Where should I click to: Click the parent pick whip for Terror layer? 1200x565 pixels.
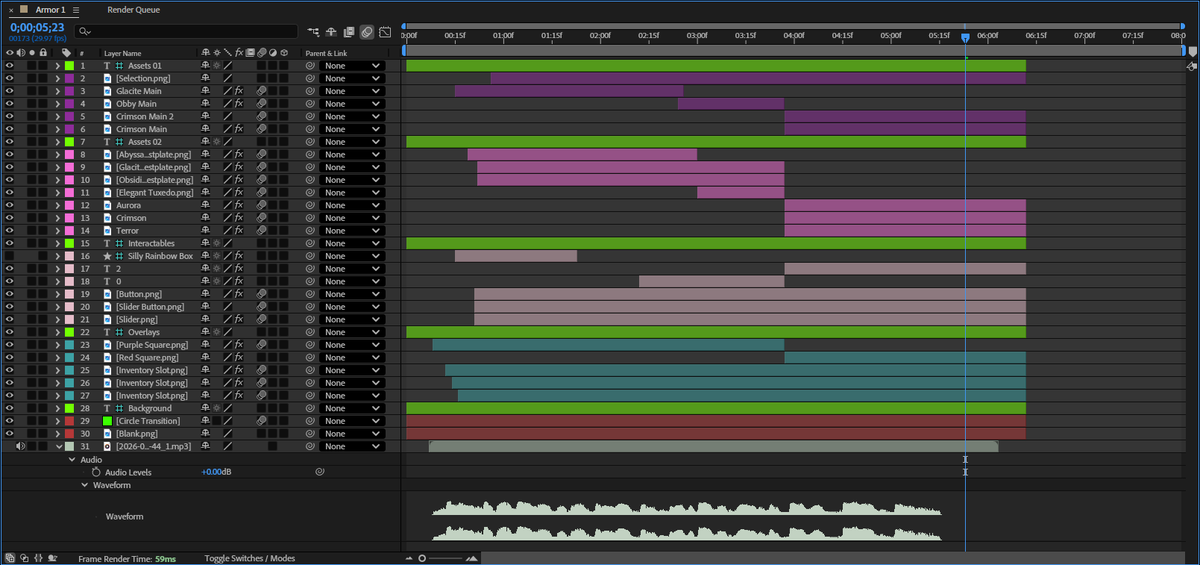click(x=310, y=231)
